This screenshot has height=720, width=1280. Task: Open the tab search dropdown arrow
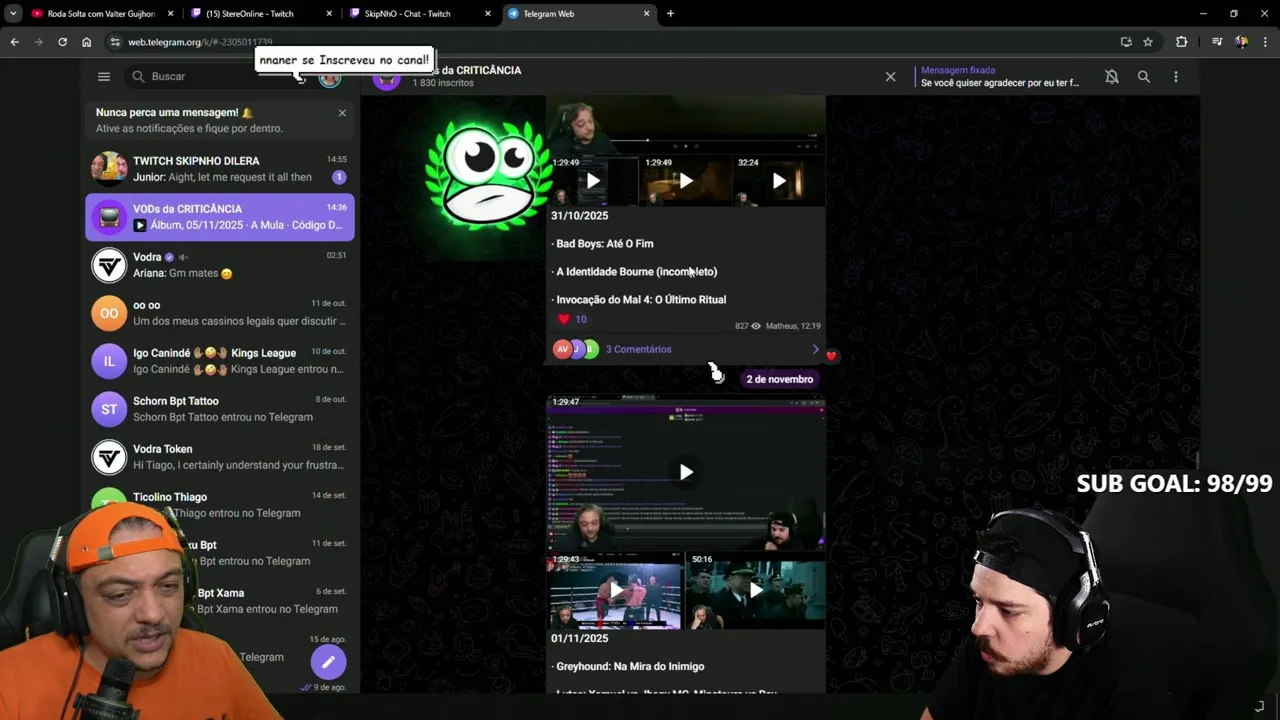pos(13,14)
